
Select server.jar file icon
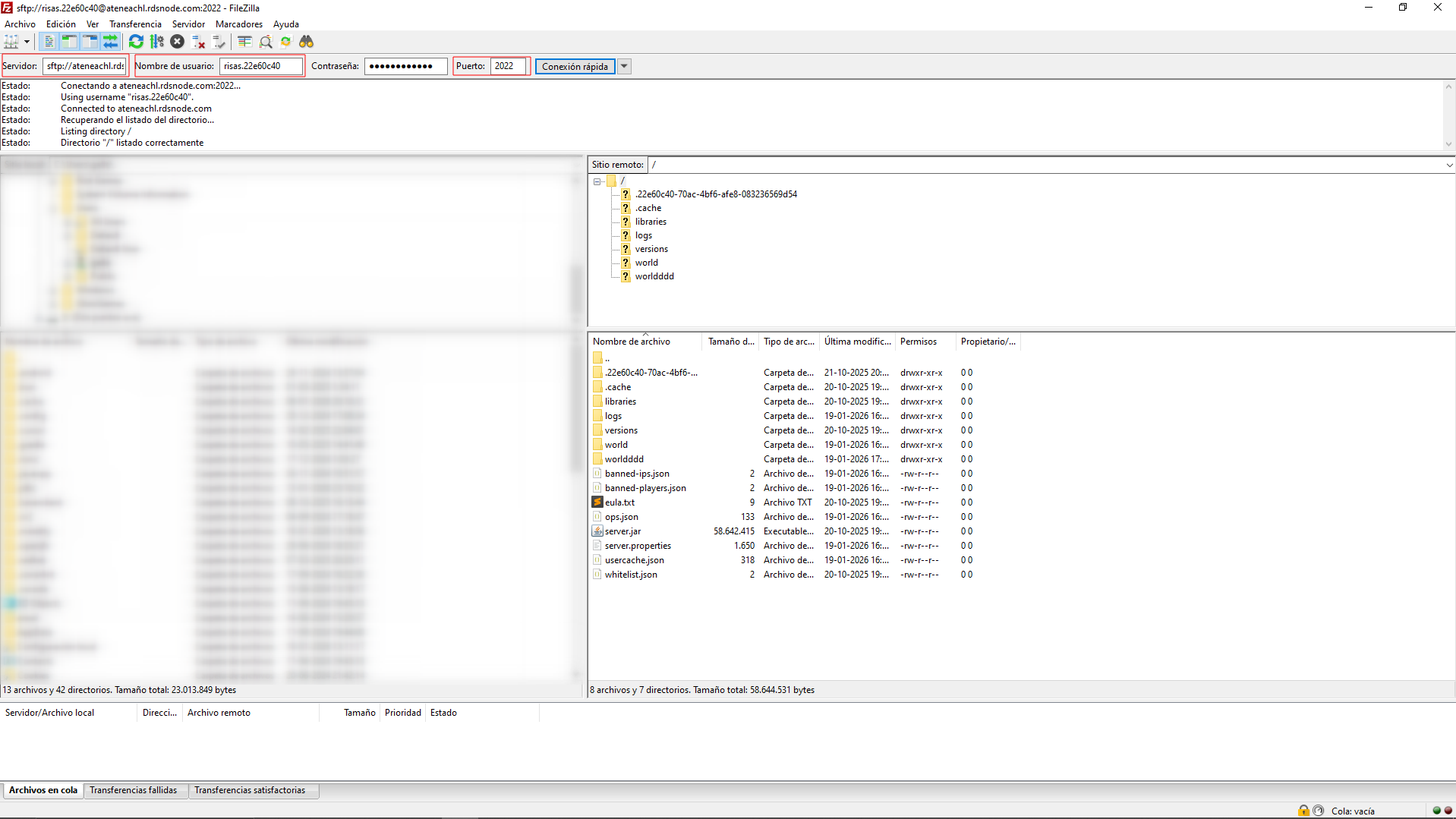tap(597, 531)
